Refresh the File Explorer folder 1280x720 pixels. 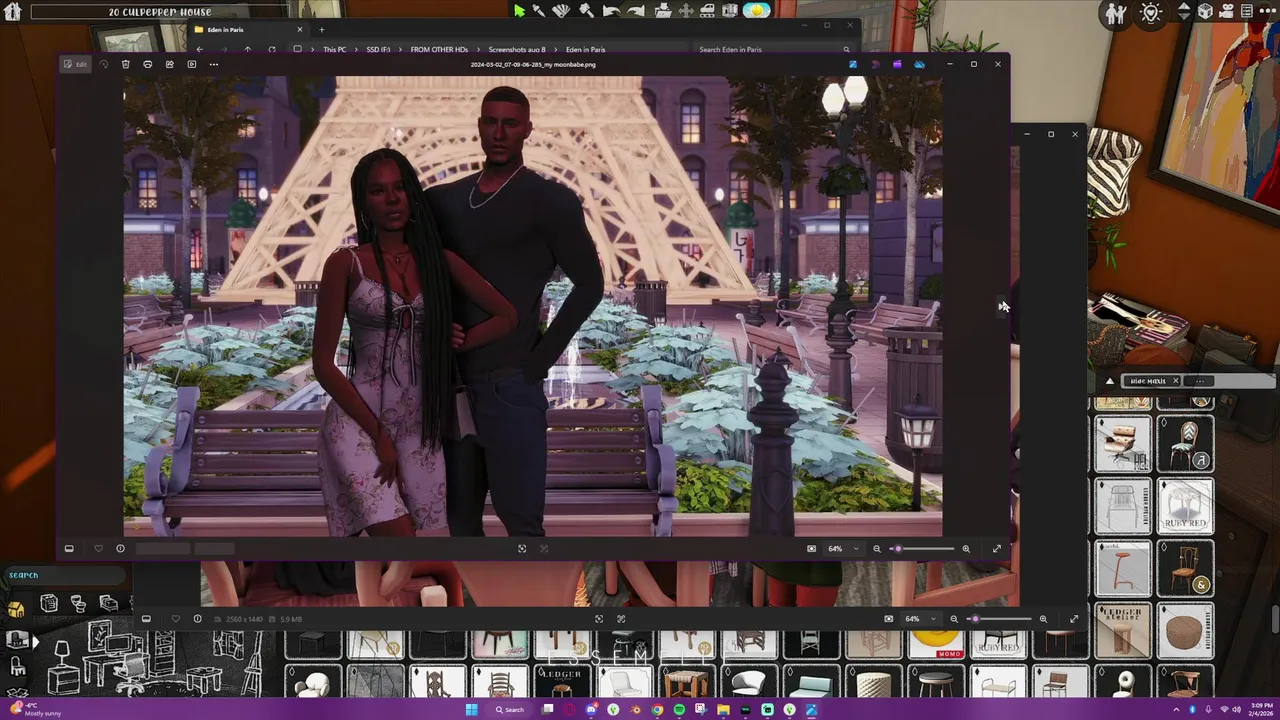point(272,49)
